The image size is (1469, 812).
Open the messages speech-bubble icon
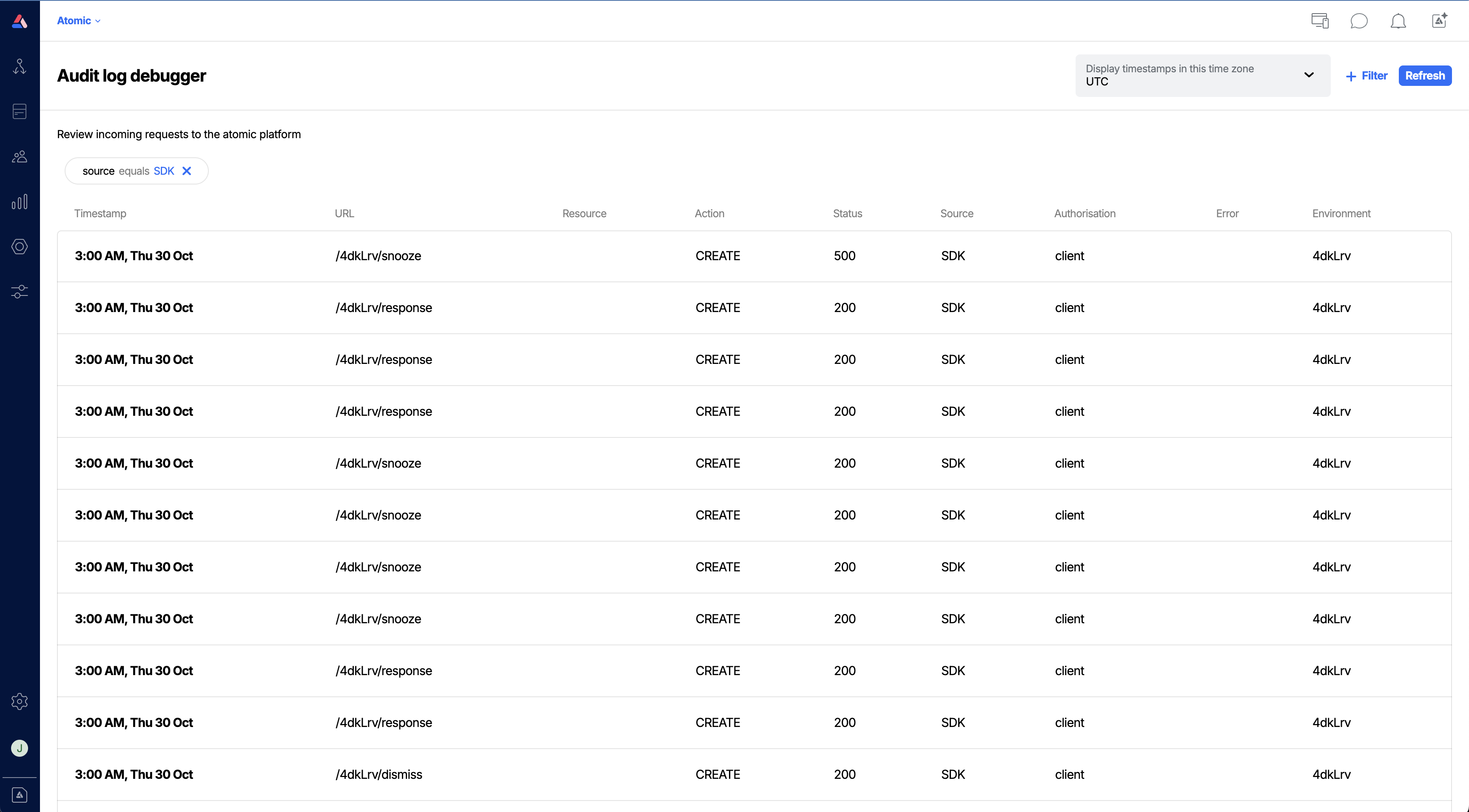(1360, 20)
